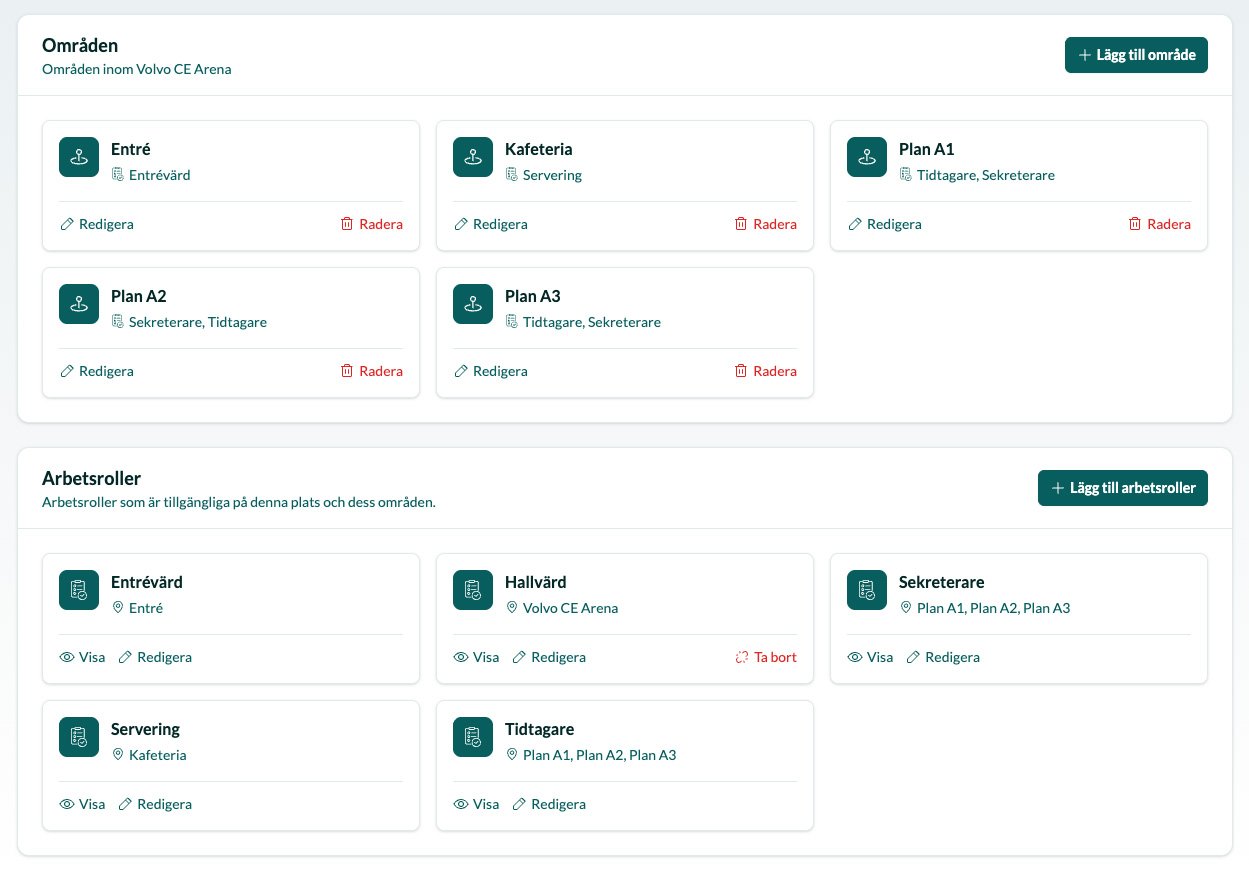Viewport: 1249px width, 874px height.
Task: Click the Plan A3 area icon
Action: 473,304
